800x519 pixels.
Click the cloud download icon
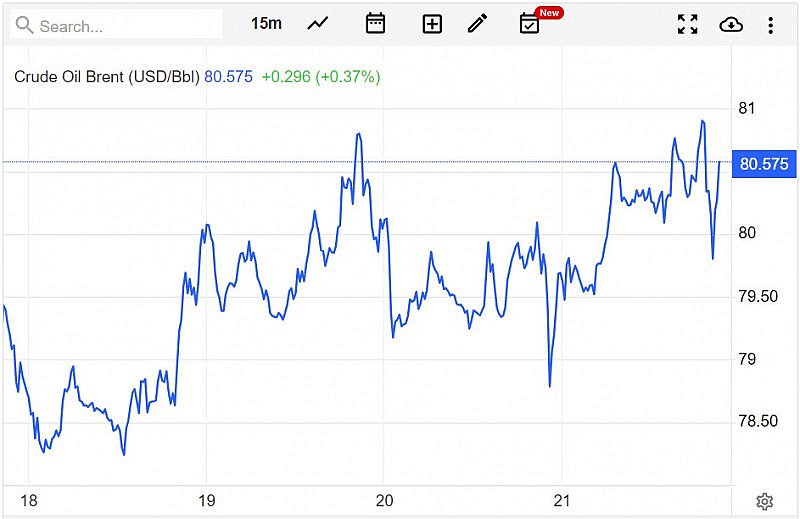(x=731, y=25)
